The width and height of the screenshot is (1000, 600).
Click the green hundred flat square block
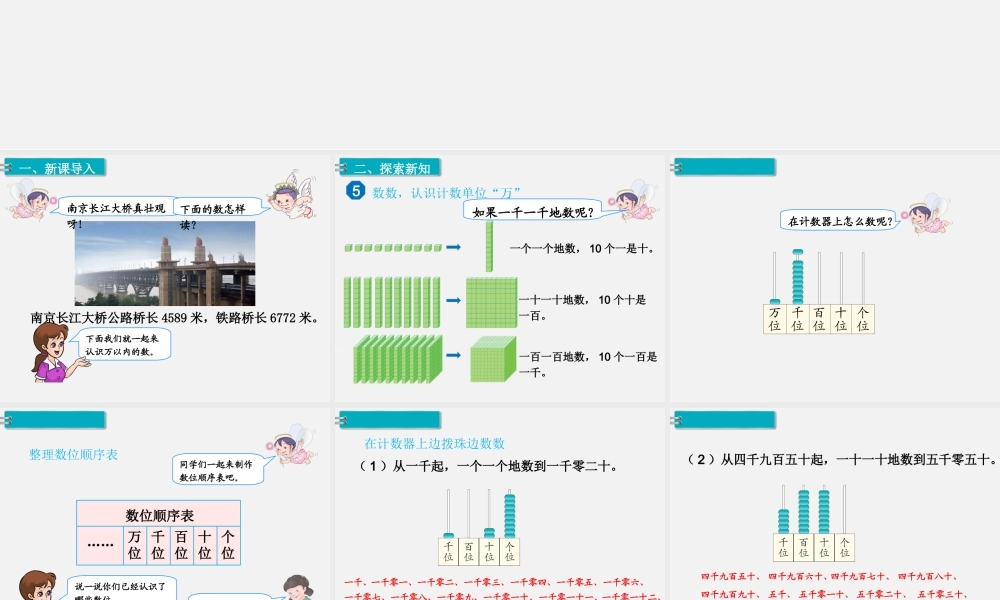(x=491, y=301)
